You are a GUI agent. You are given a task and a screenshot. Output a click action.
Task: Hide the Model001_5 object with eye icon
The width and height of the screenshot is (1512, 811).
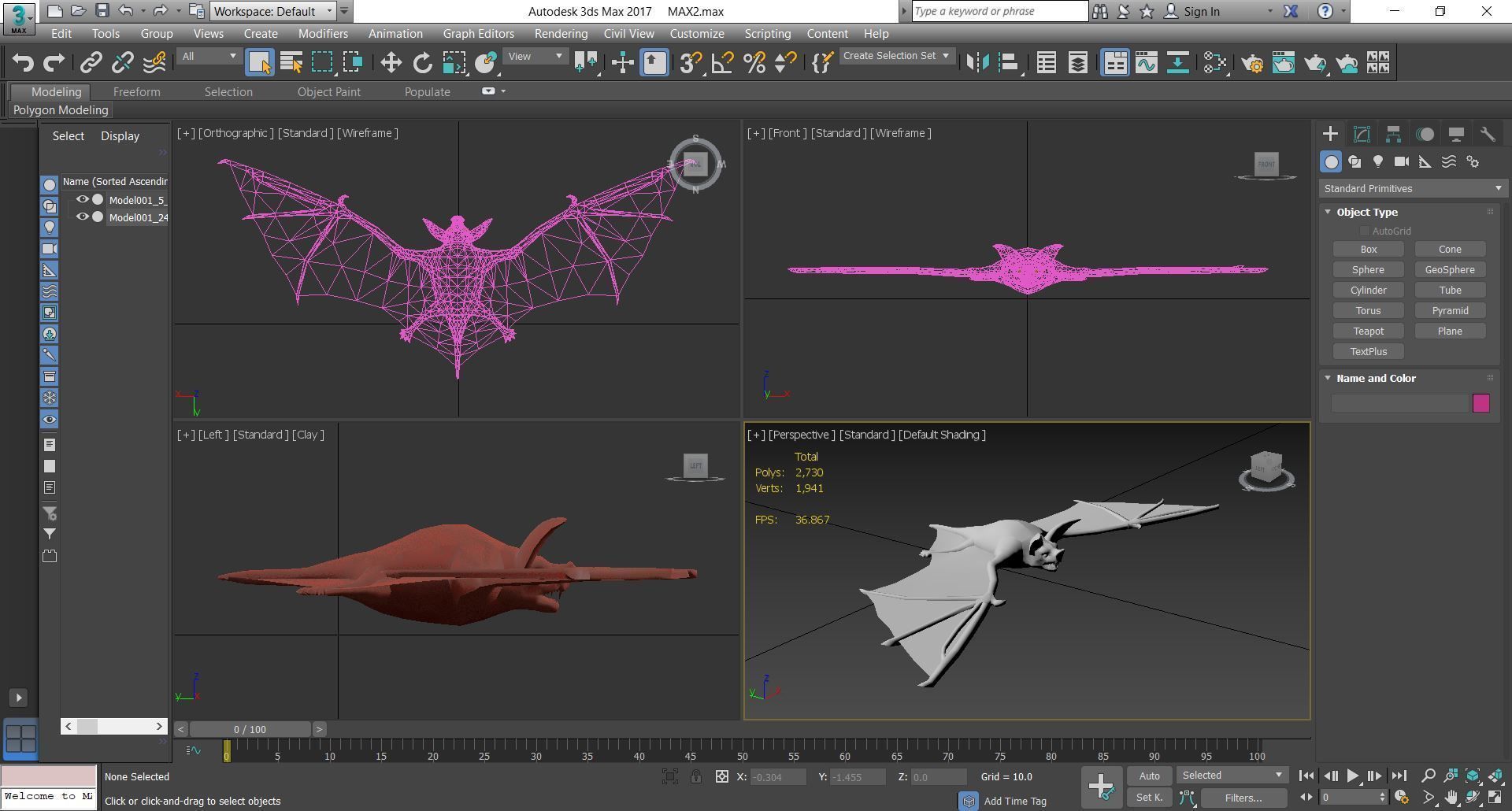click(82, 200)
